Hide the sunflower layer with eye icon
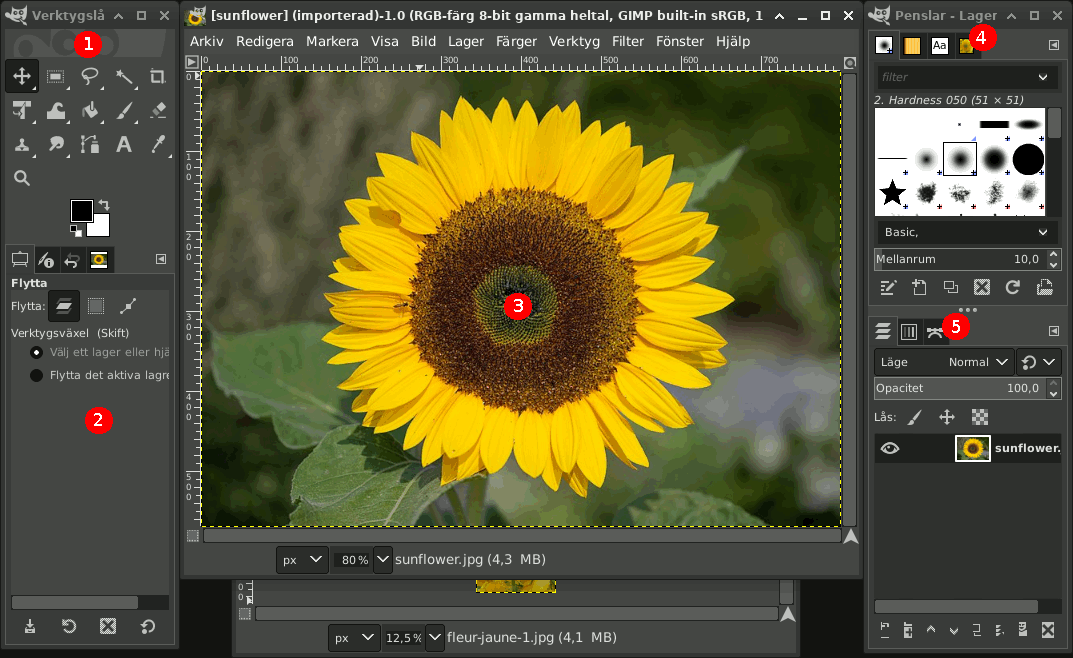The image size is (1073, 658). point(889,448)
